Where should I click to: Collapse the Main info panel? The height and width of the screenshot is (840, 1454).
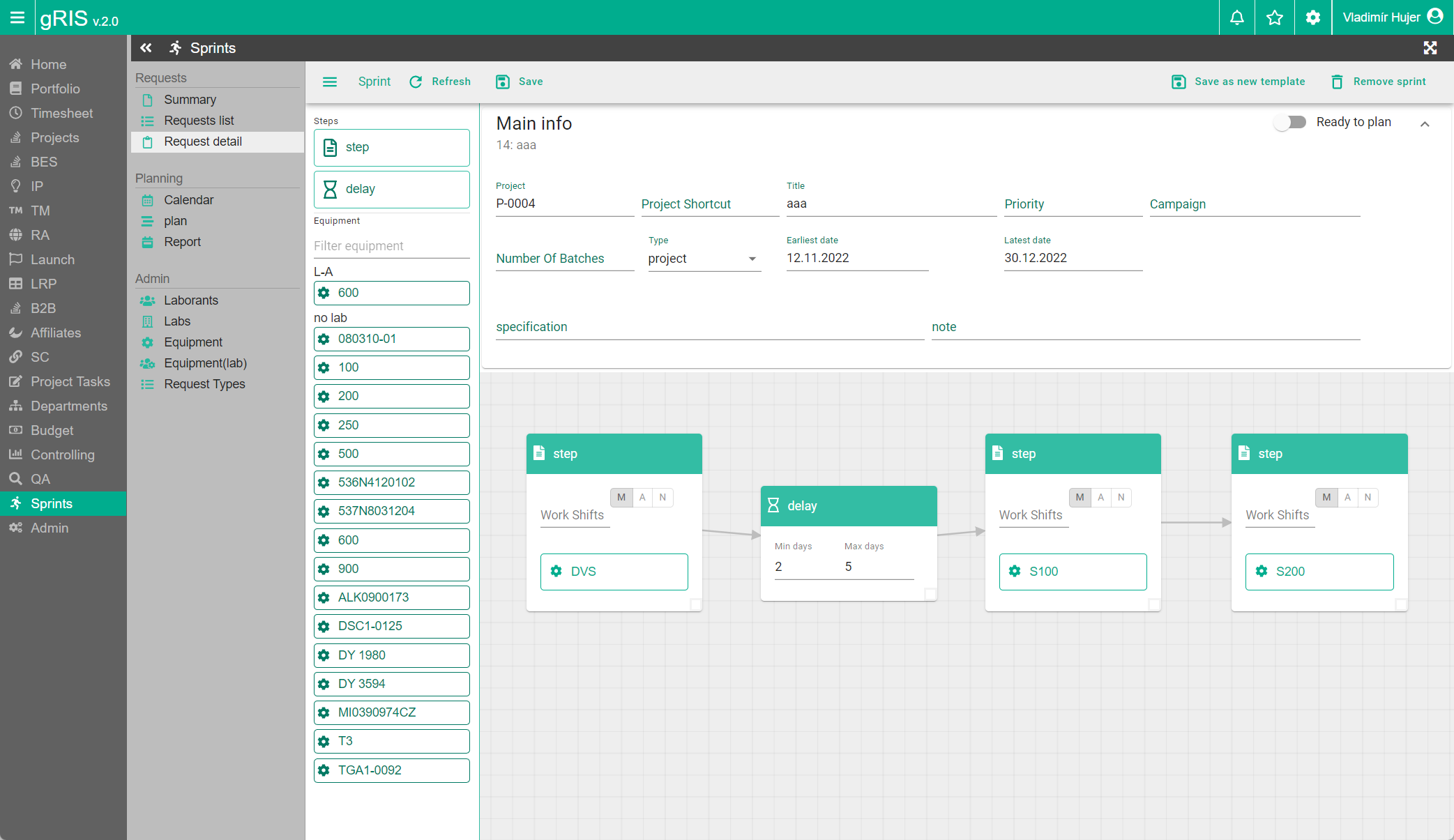1425,124
